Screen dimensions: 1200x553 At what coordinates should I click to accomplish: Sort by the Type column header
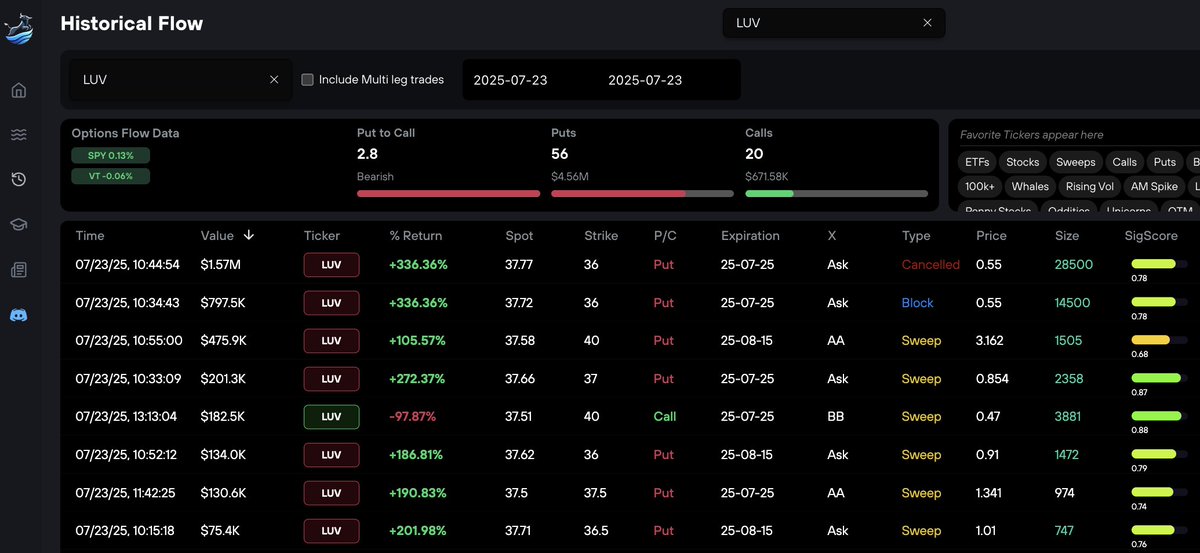[916, 236]
